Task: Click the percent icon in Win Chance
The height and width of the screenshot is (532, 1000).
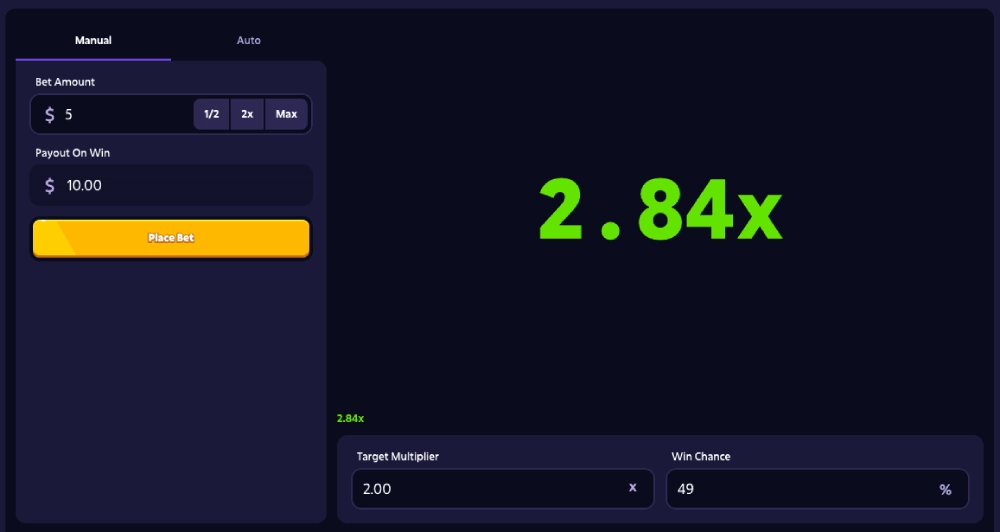Action: point(945,489)
